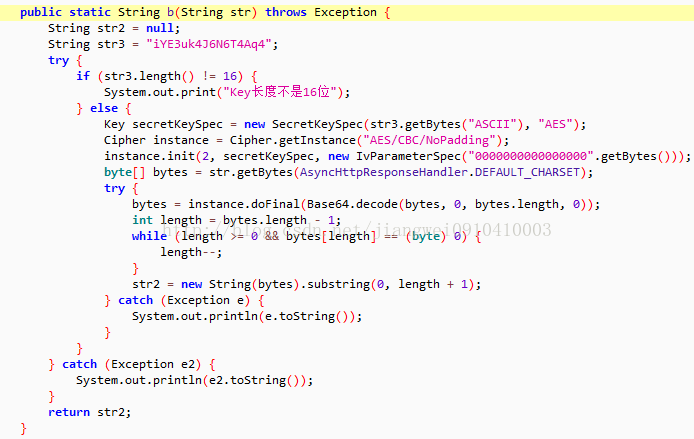Click the "length--;" statement
The width and height of the screenshot is (694, 439).
pos(191,252)
